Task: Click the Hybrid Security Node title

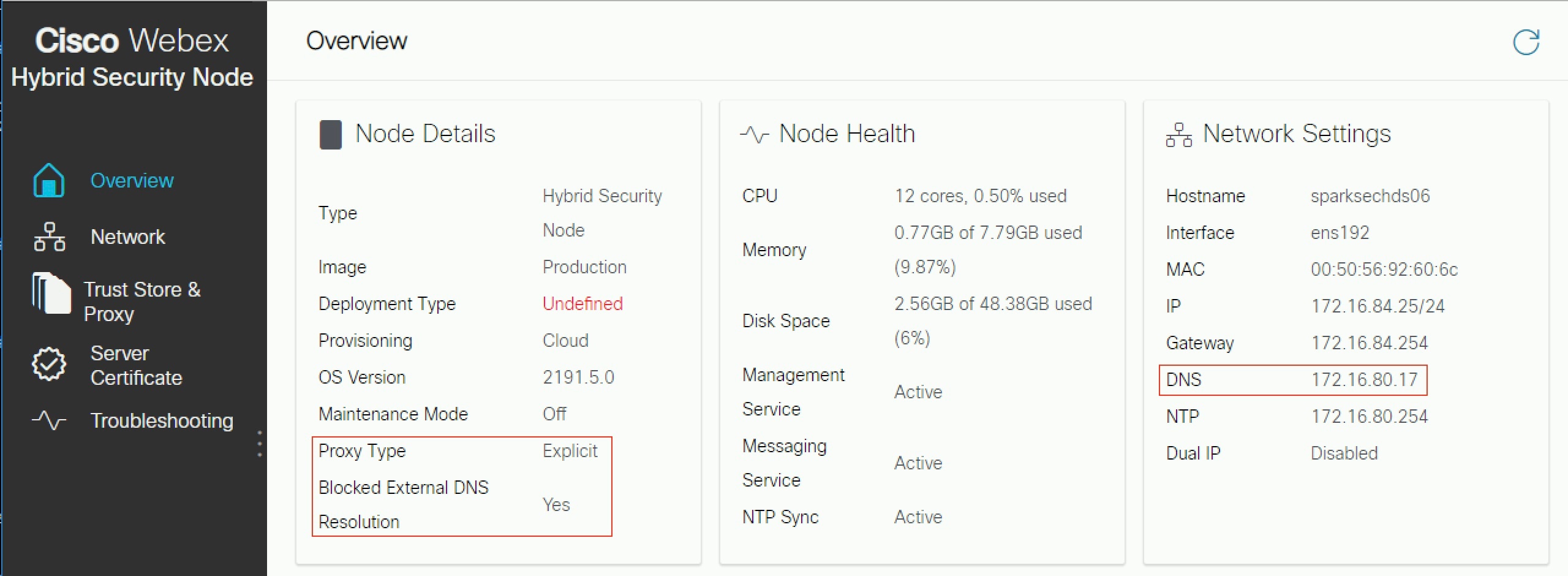Action: point(132,77)
